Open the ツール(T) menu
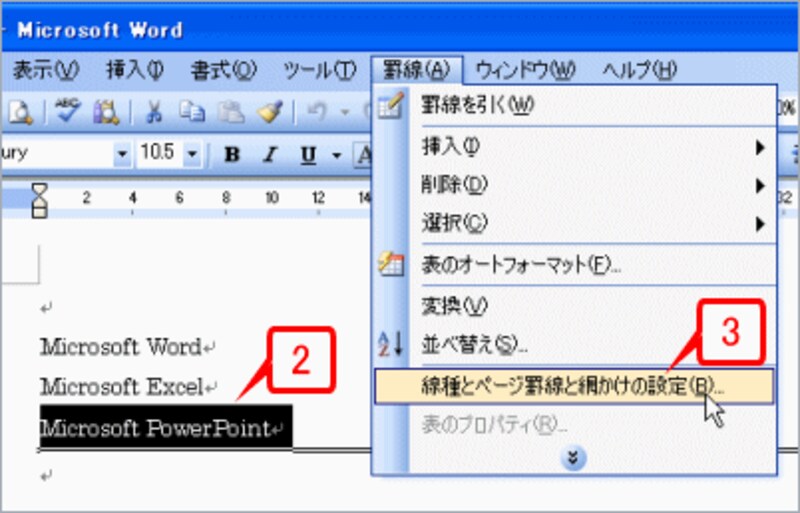The width and height of the screenshot is (800, 513). (x=319, y=70)
